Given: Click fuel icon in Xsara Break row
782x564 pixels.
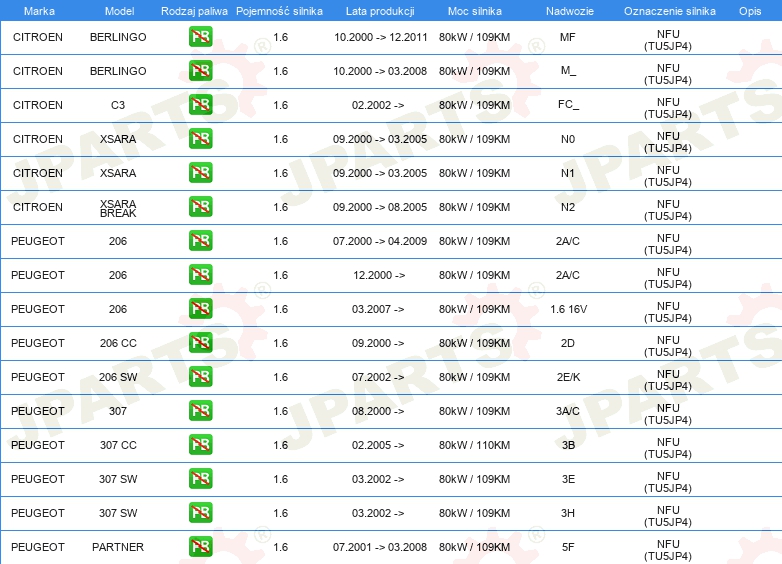Looking at the screenshot, I should coord(200,206).
